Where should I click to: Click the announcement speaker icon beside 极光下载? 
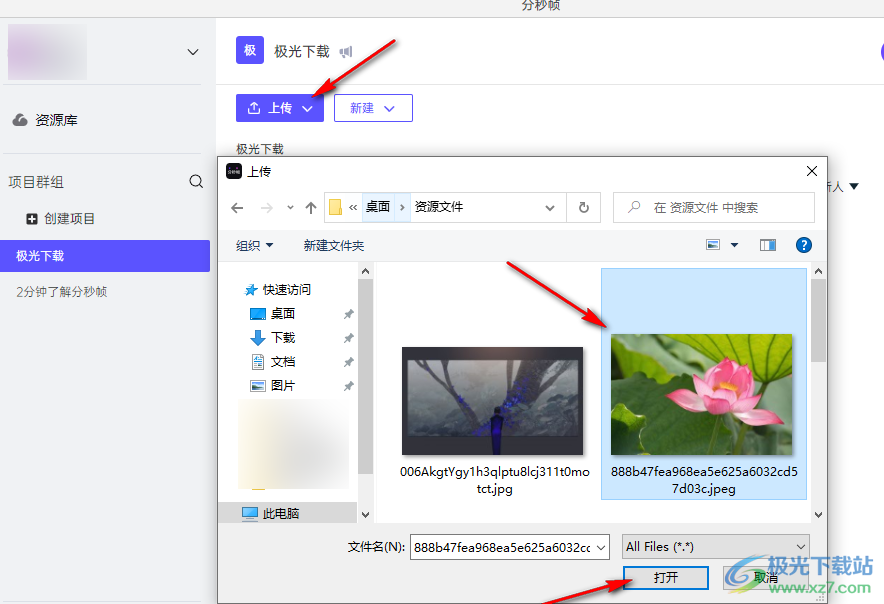pyautogui.click(x=346, y=52)
